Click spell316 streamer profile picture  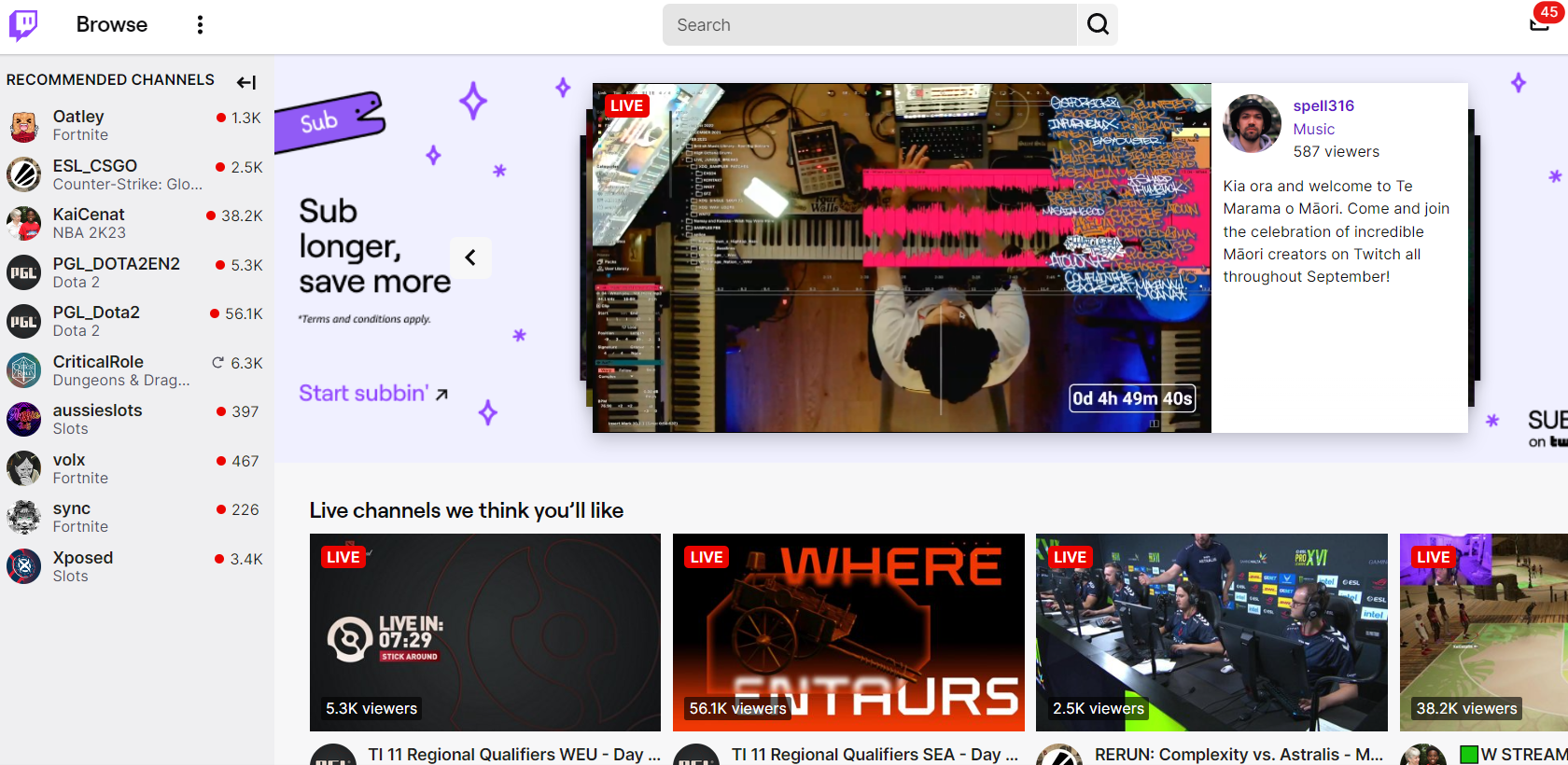click(1253, 123)
